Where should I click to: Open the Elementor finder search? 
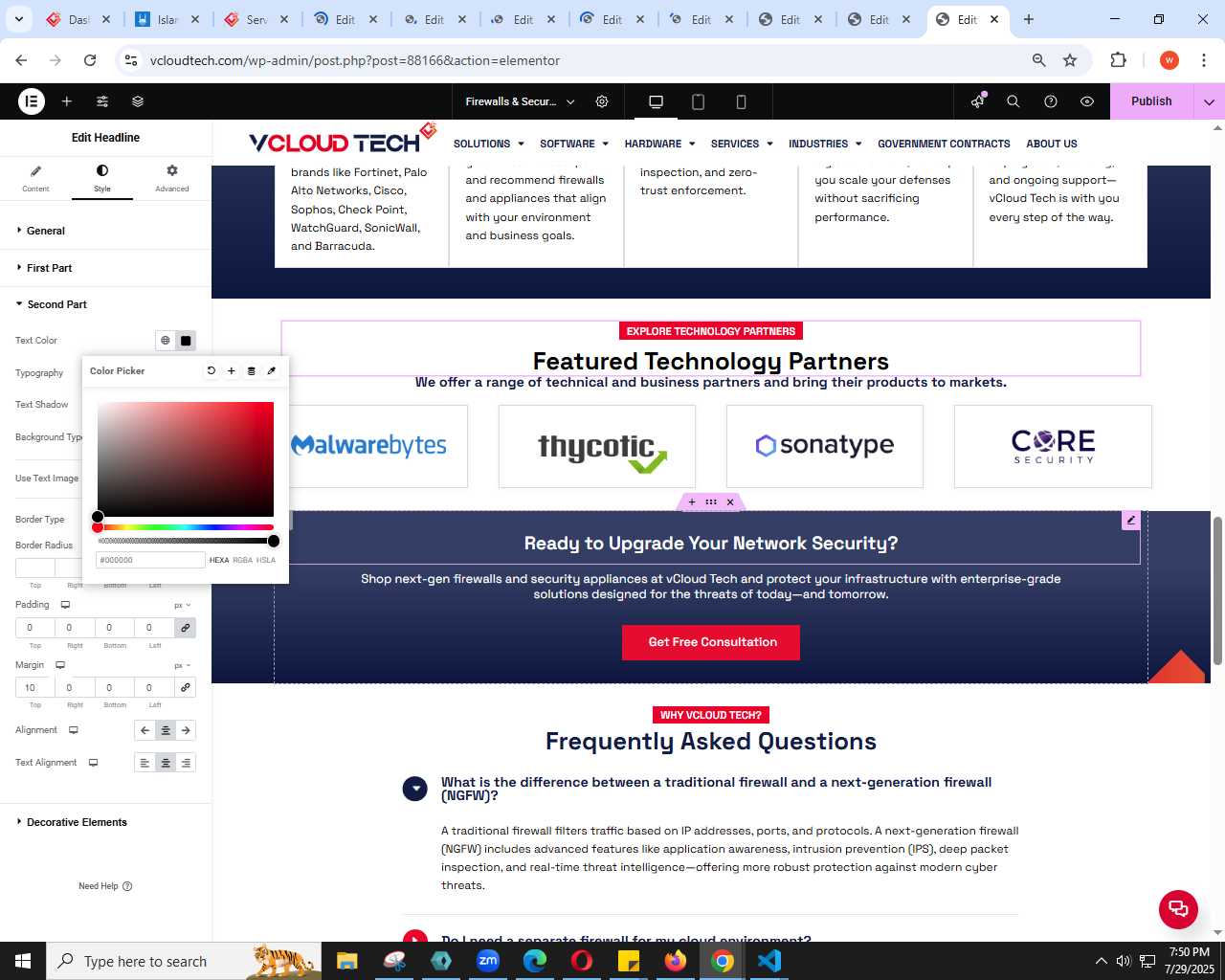[1013, 101]
